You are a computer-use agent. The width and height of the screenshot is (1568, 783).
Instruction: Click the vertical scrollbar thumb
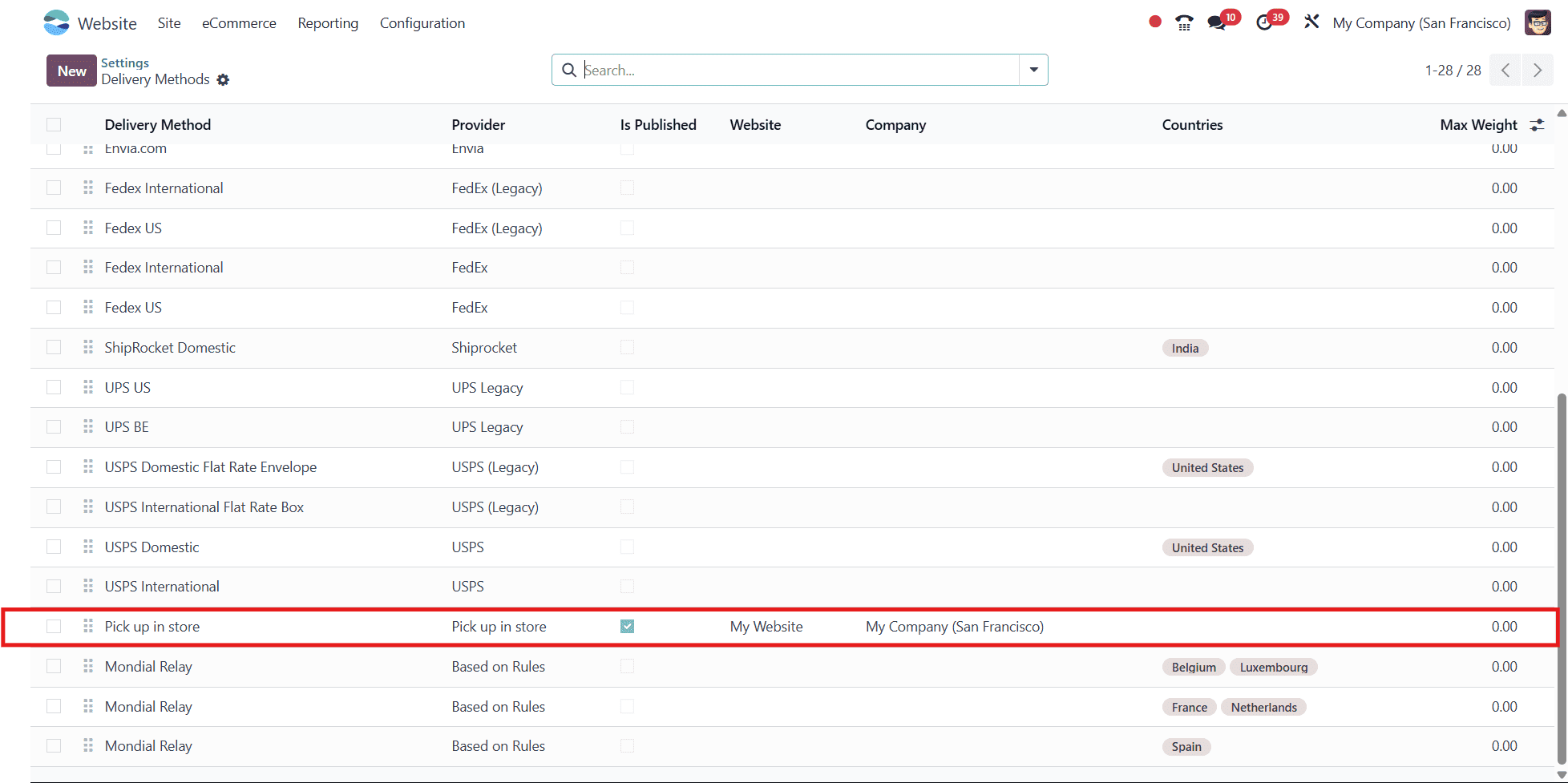(x=1561, y=577)
